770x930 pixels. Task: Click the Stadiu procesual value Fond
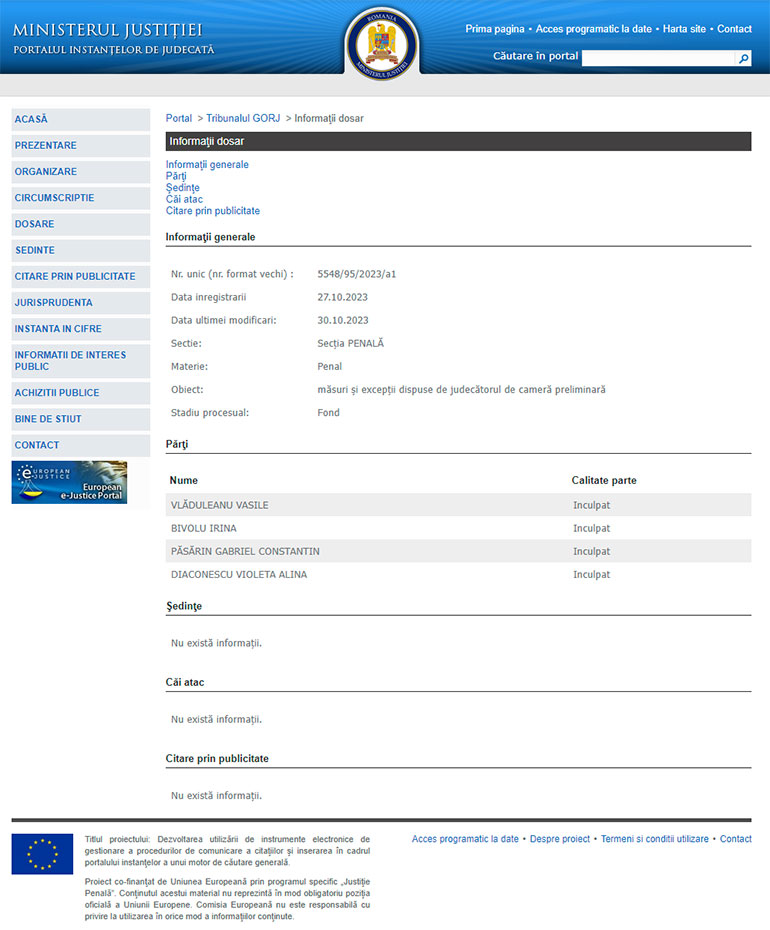329,413
